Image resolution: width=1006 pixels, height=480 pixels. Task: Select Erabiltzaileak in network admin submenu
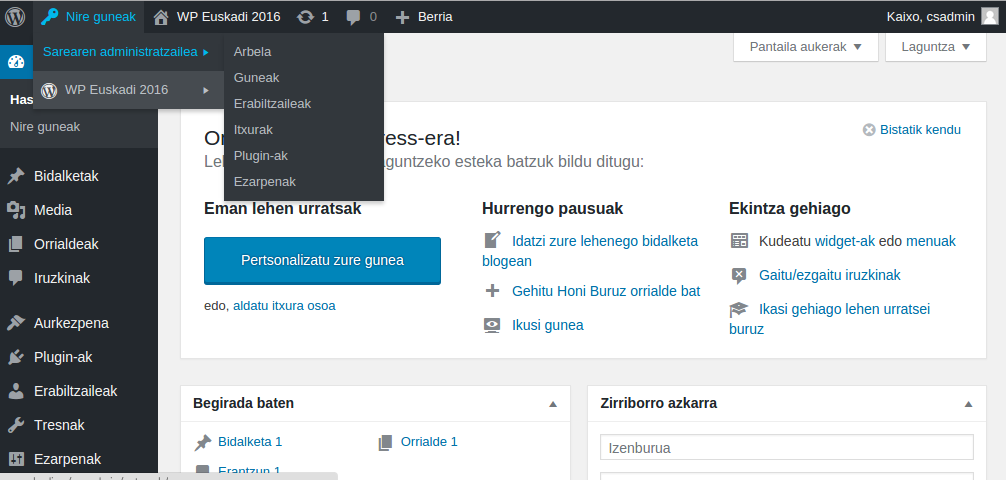(x=273, y=104)
